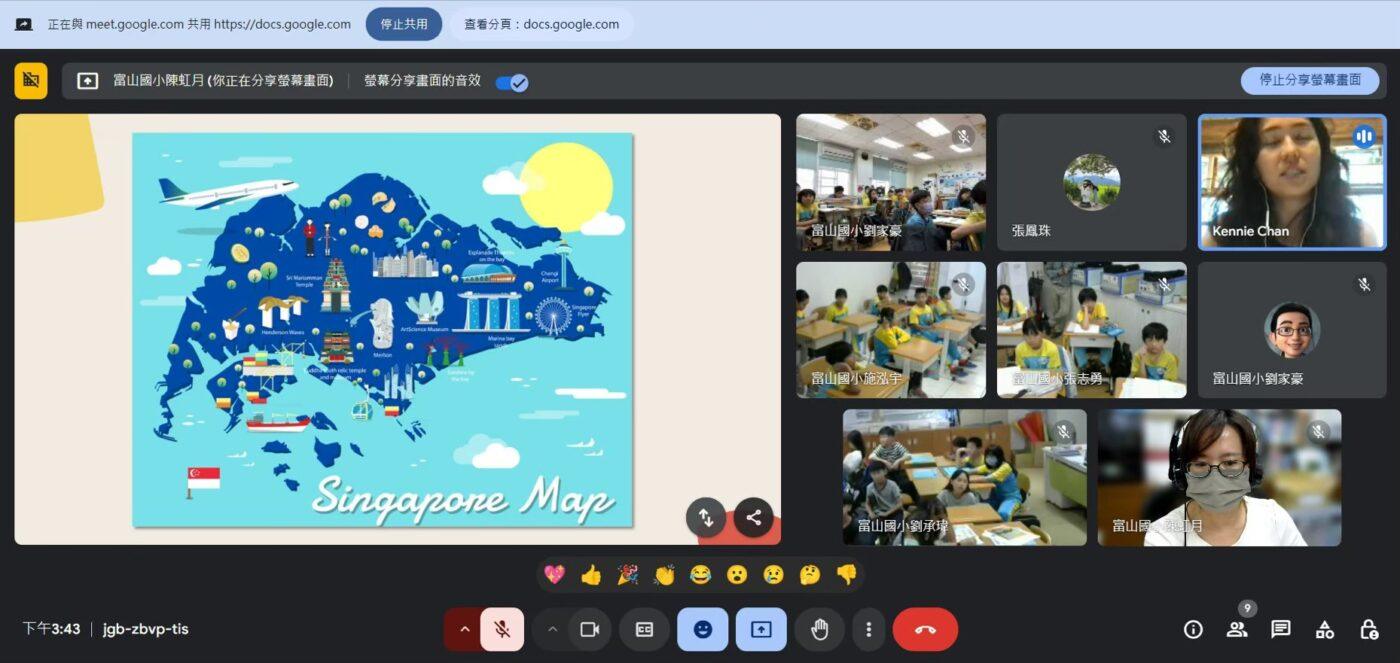Select the Kennie Chan video tile
The width and height of the screenshot is (1400, 663).
1293,182
